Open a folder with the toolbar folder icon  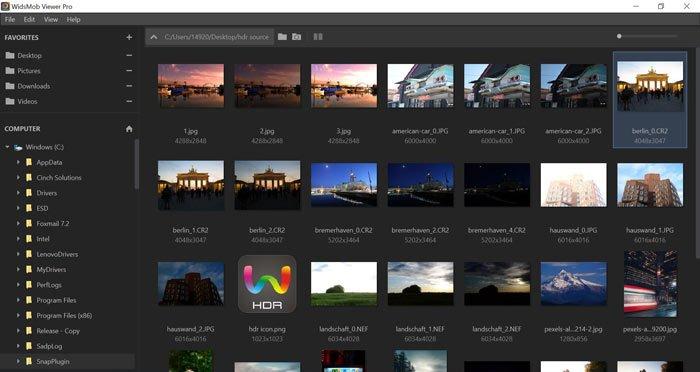(282, 37)
